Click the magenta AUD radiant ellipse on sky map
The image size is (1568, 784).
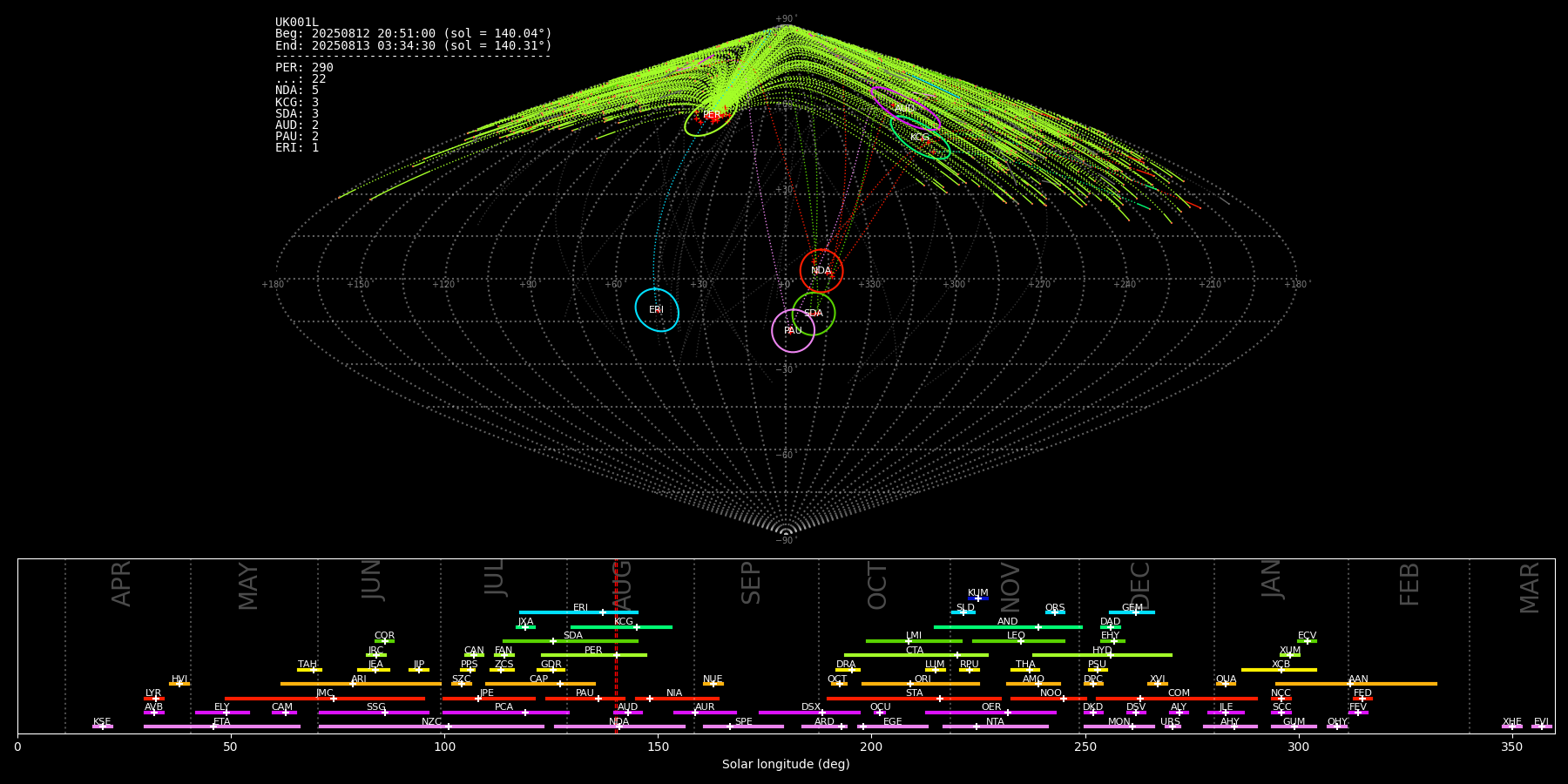[x=905, y=108]
